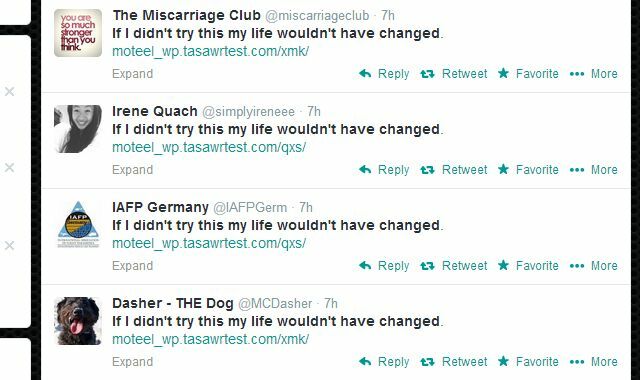Reply to The Miscarriage Club tweet

[x=384, y=74]
